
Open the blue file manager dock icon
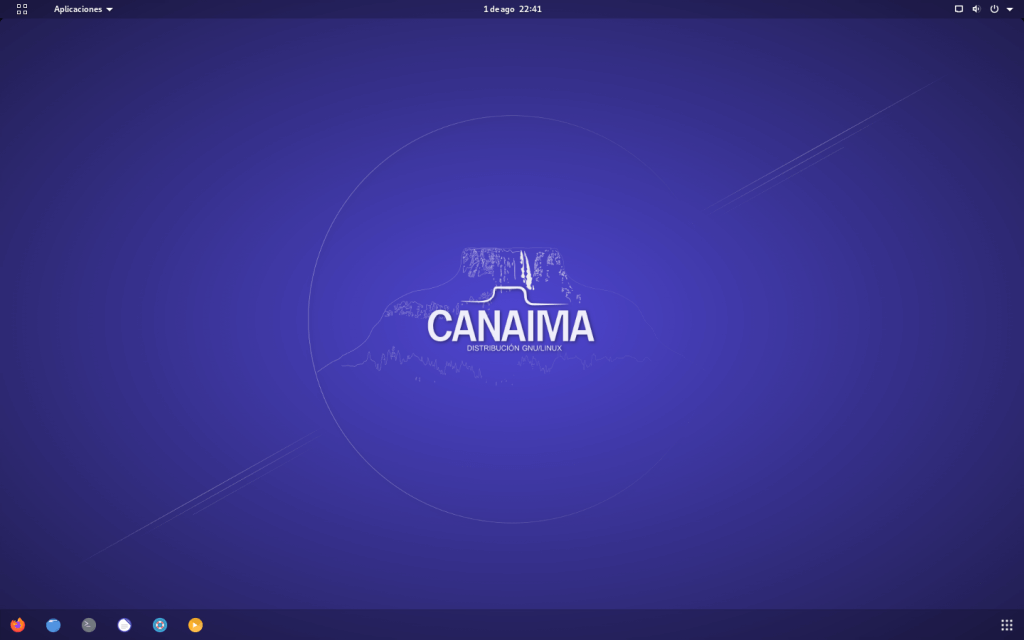pos(54,625)
